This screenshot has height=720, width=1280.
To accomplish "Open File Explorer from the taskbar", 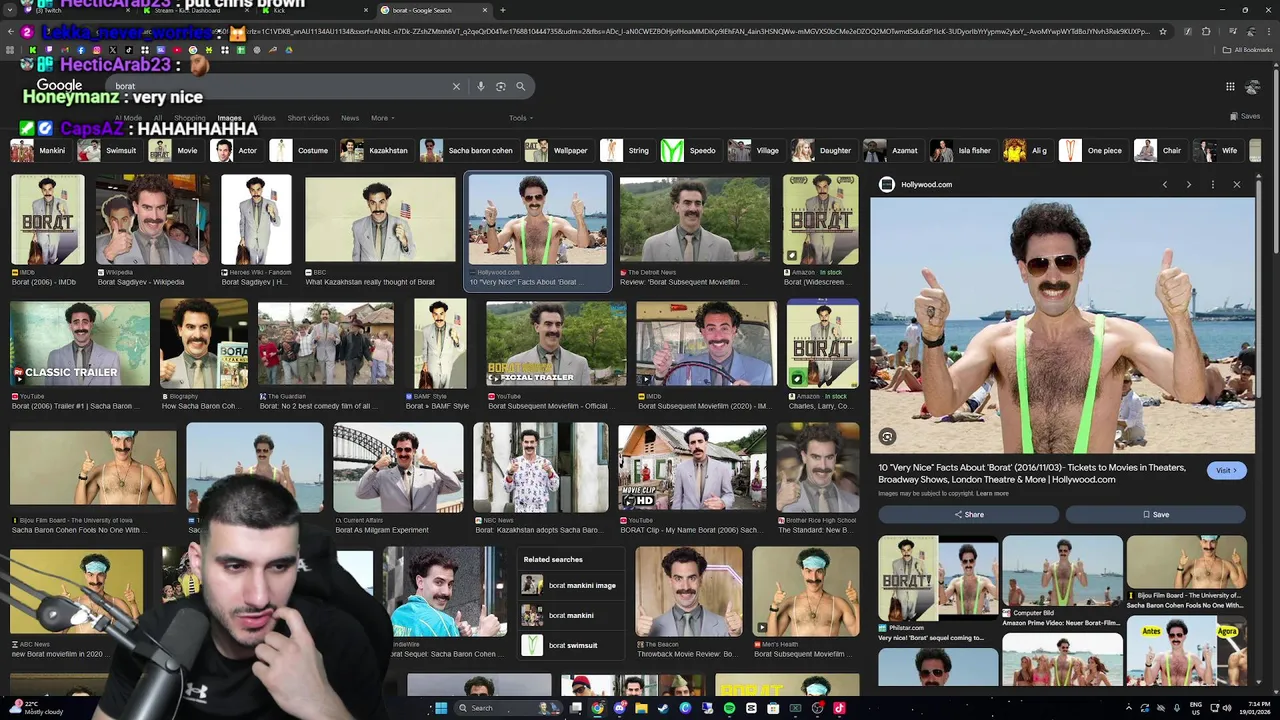I will click(641, 708).
